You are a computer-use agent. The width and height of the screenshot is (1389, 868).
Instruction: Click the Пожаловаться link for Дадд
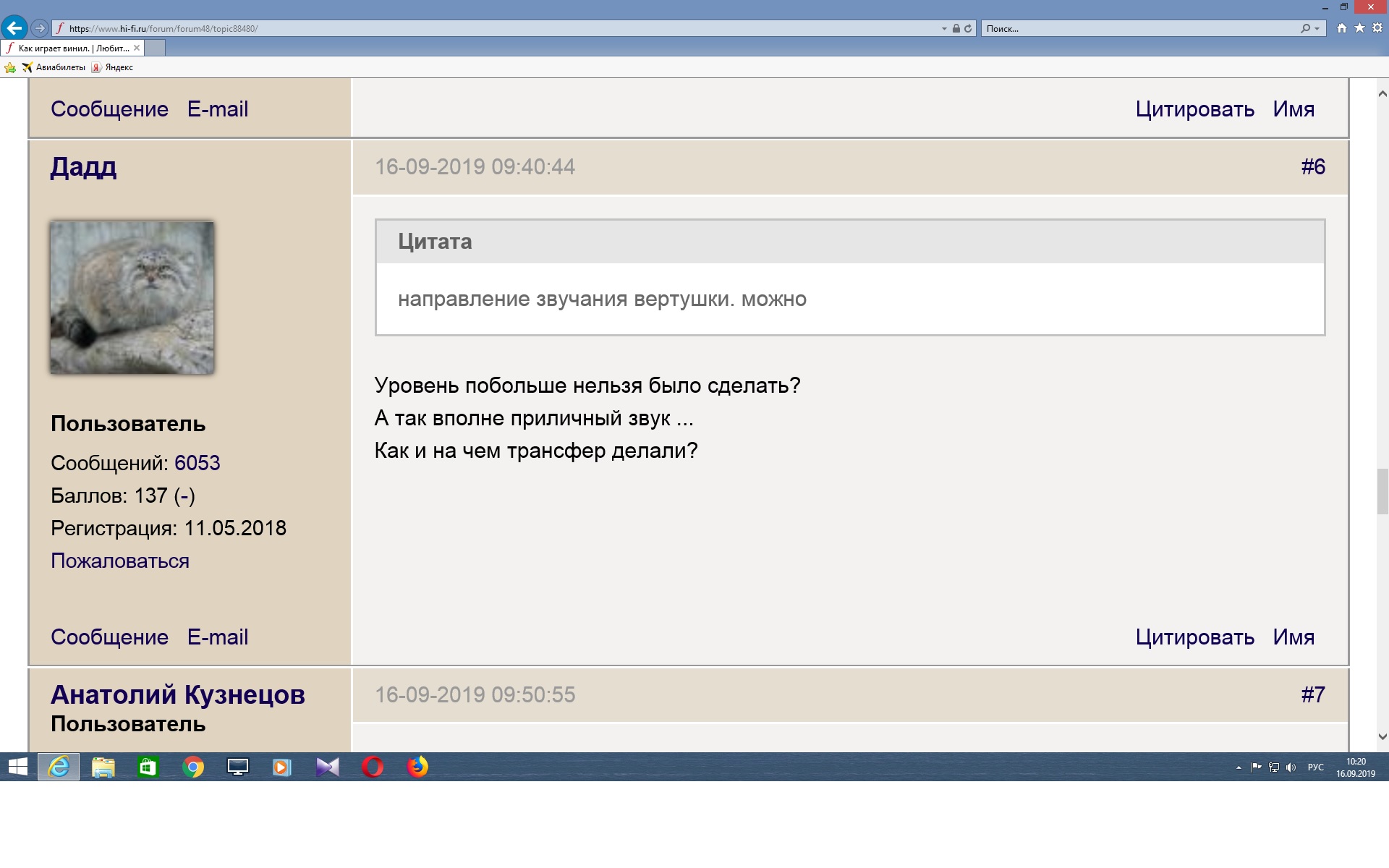pyautogui.click(x=120, y=561)
